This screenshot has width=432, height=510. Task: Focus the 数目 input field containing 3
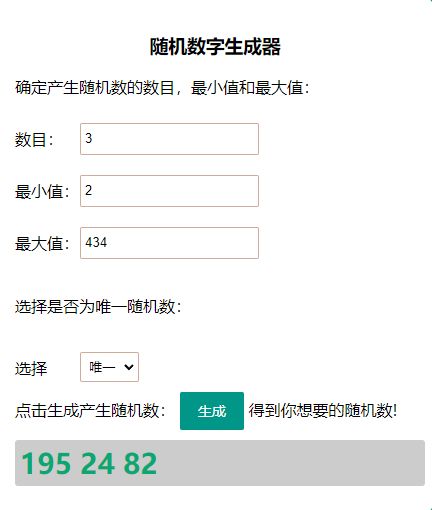[169, 139]
